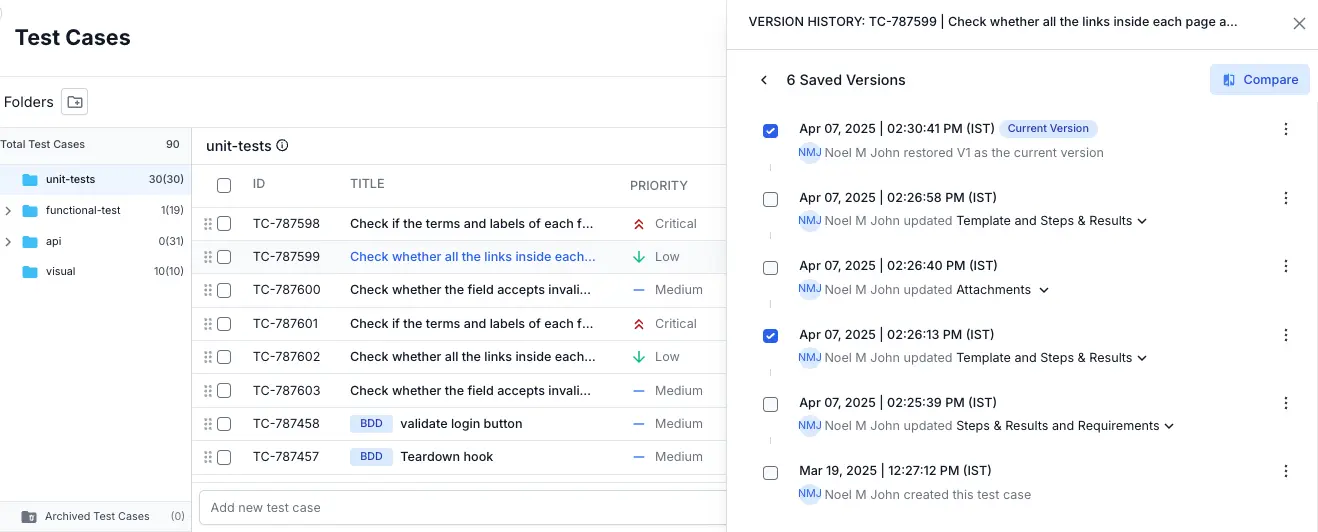Uncheck the 02:30:41 PM current version checkbox
Screen dimensions: 1318x532
770,131
